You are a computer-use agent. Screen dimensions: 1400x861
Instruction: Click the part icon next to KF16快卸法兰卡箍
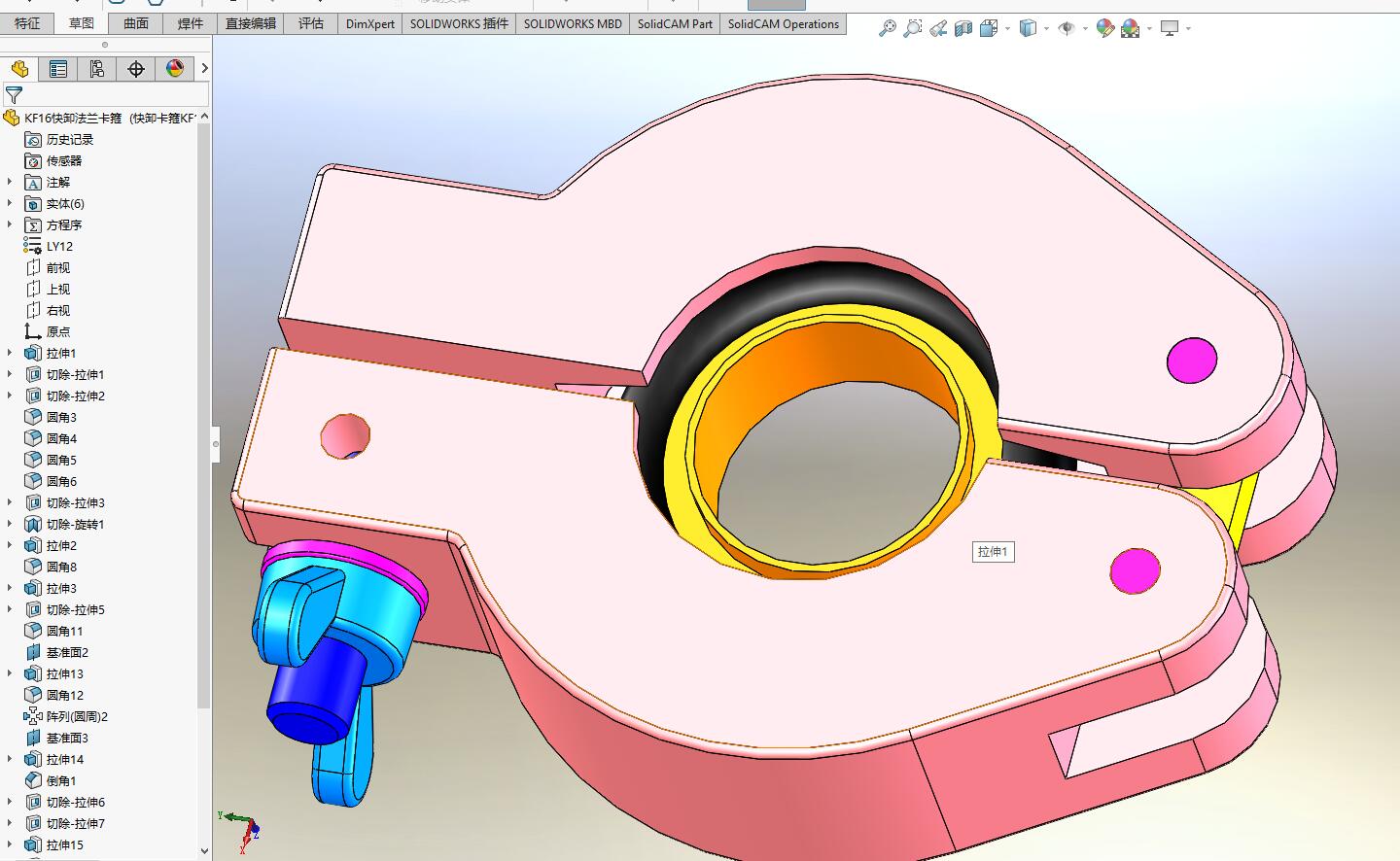12,118
